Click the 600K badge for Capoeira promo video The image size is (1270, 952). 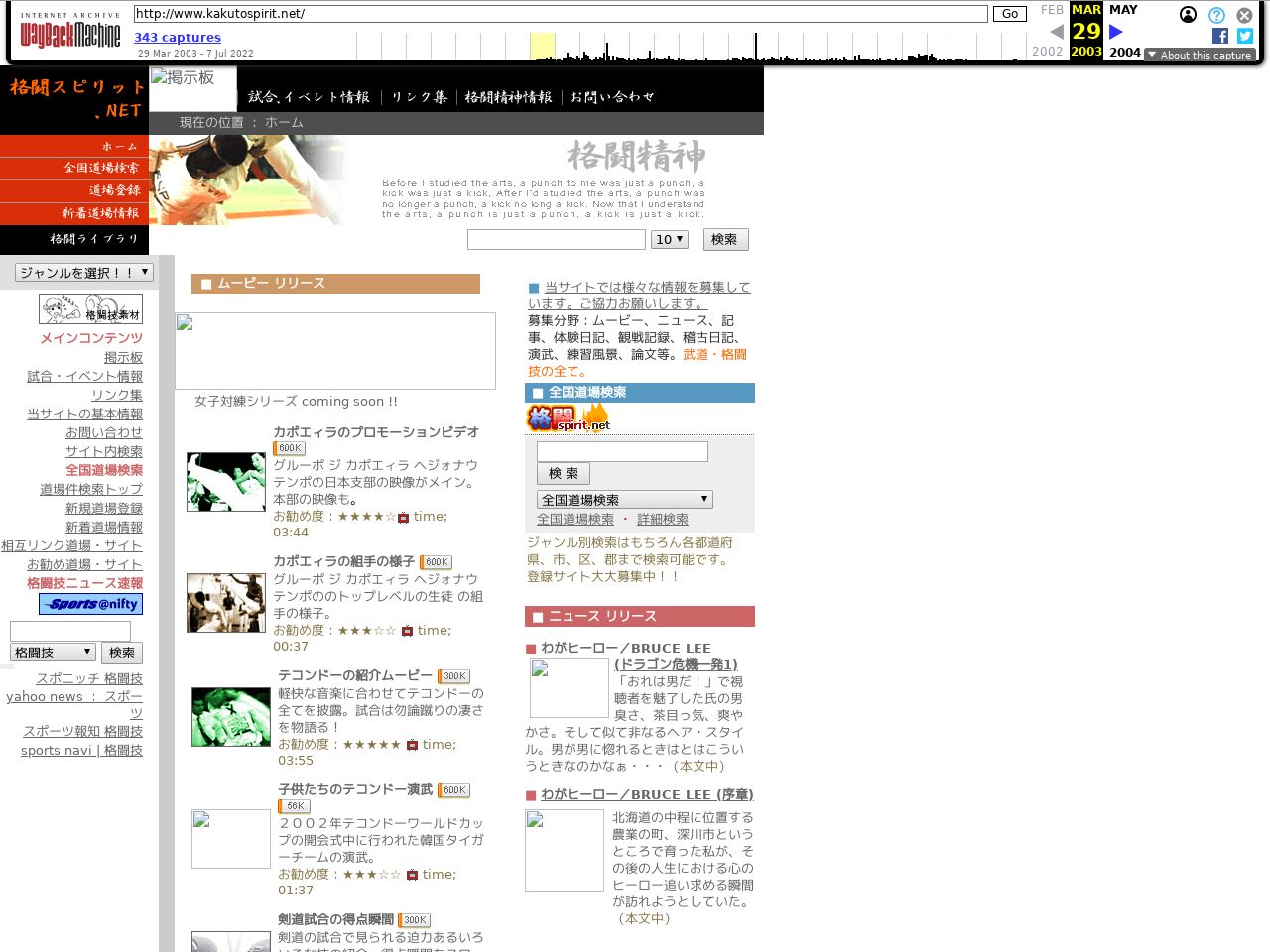point(290,448)
